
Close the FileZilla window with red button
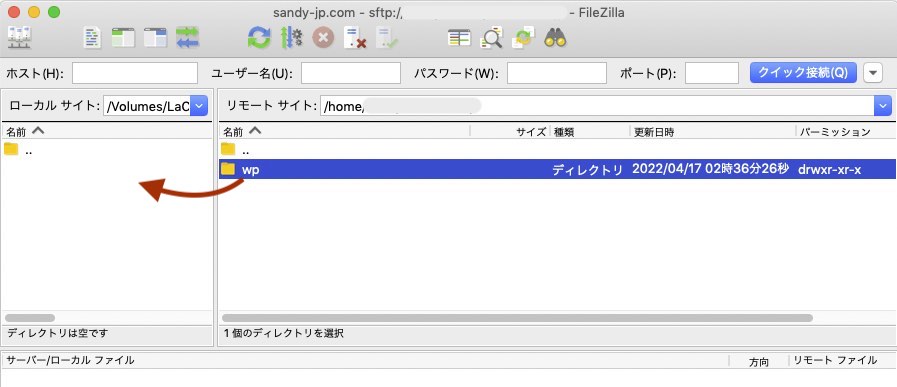(x=14, y=12)
